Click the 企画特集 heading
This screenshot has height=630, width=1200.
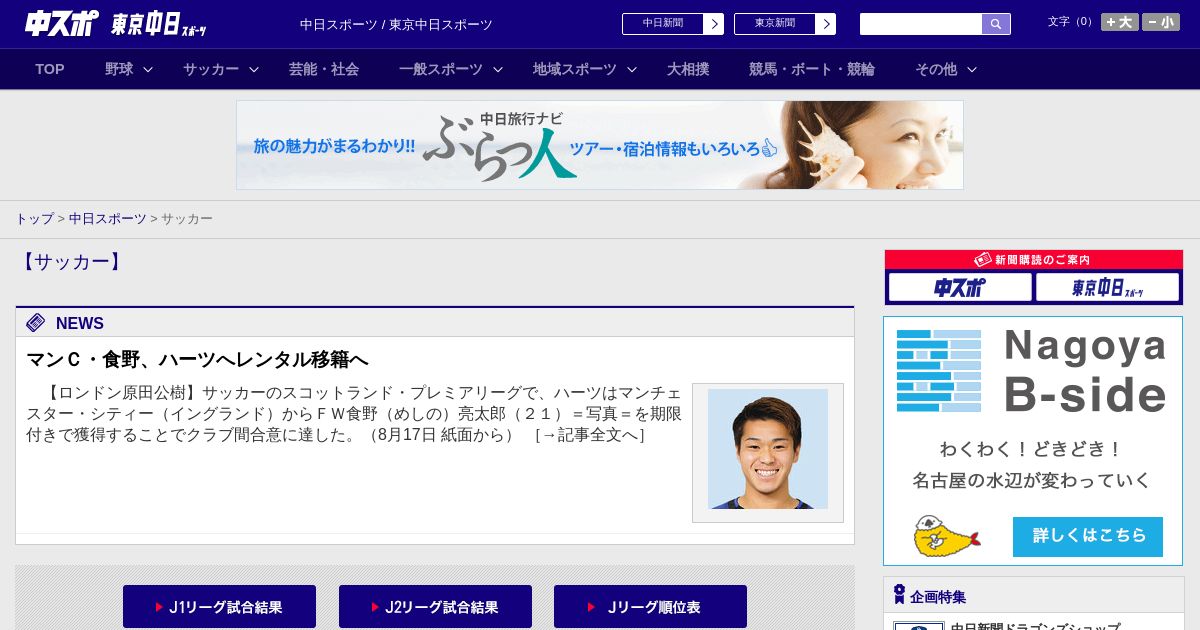tap(938, 597)
